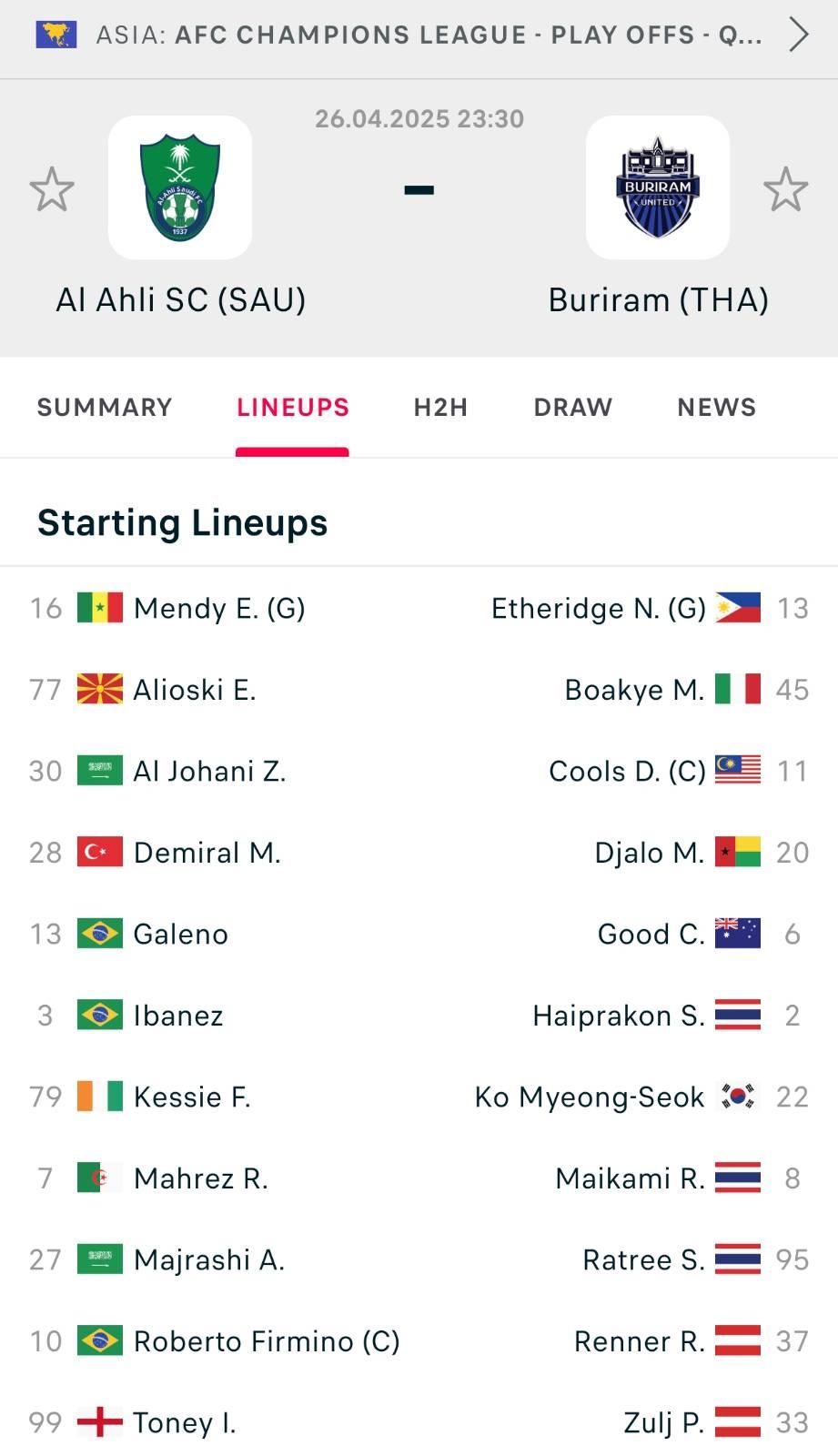Tap the Asia region flag icon
This screenshot has height=1456, width=838.
(x=56, y=35)
